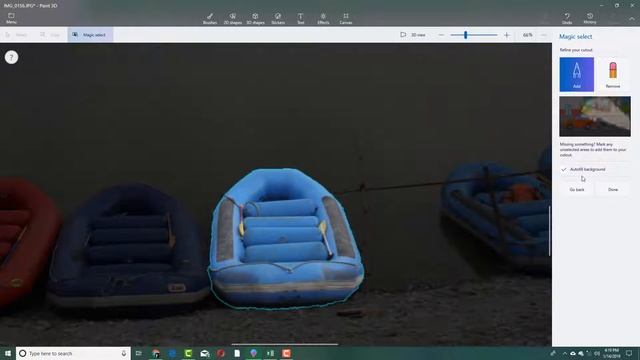Viewport: 640px width, 360px height.
Task: Toggle 3D view mode
Action: point(413,35)
